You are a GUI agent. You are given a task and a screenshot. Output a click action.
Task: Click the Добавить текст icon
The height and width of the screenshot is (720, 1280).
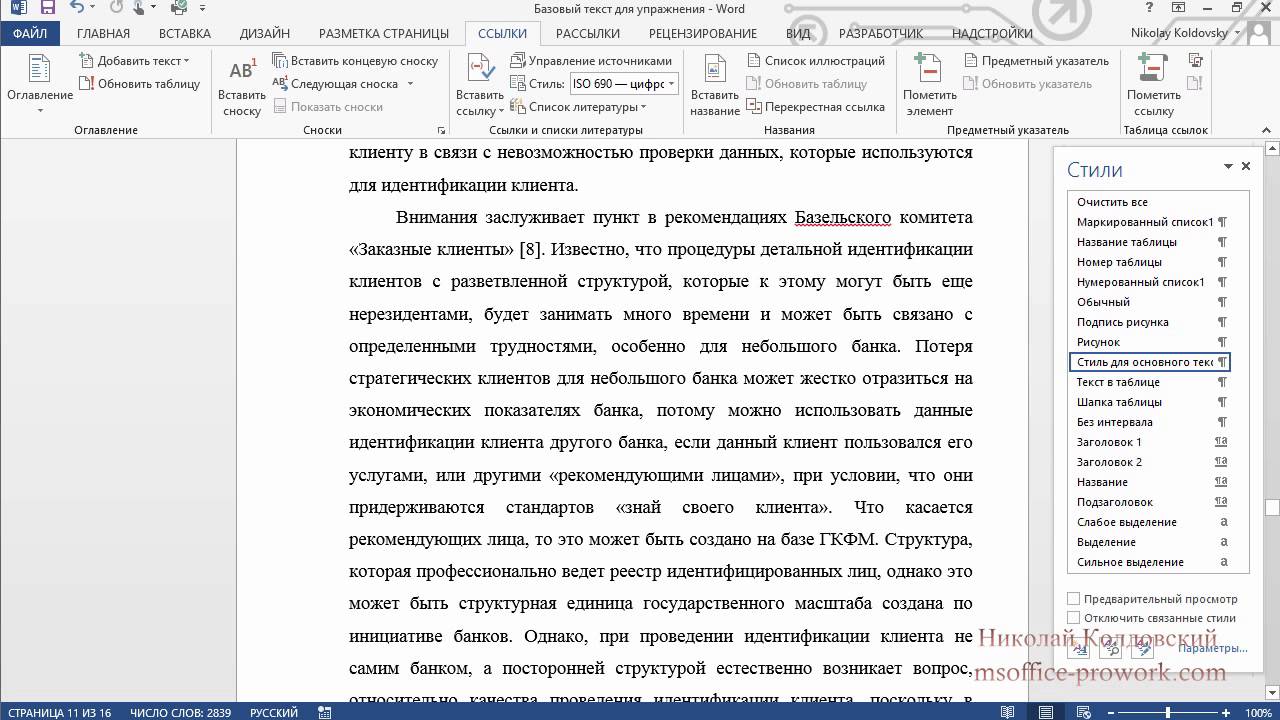(x=87, y=61)
